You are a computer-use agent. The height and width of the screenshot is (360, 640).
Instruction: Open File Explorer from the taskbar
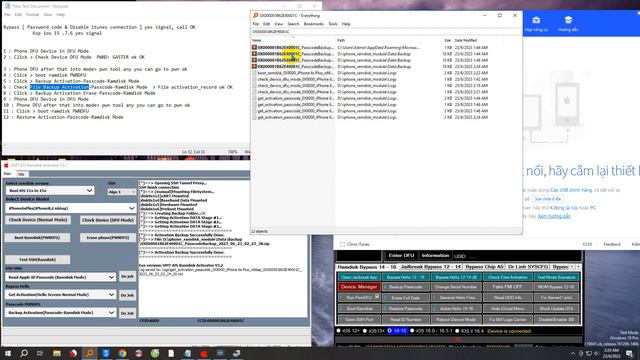(57, 353)
